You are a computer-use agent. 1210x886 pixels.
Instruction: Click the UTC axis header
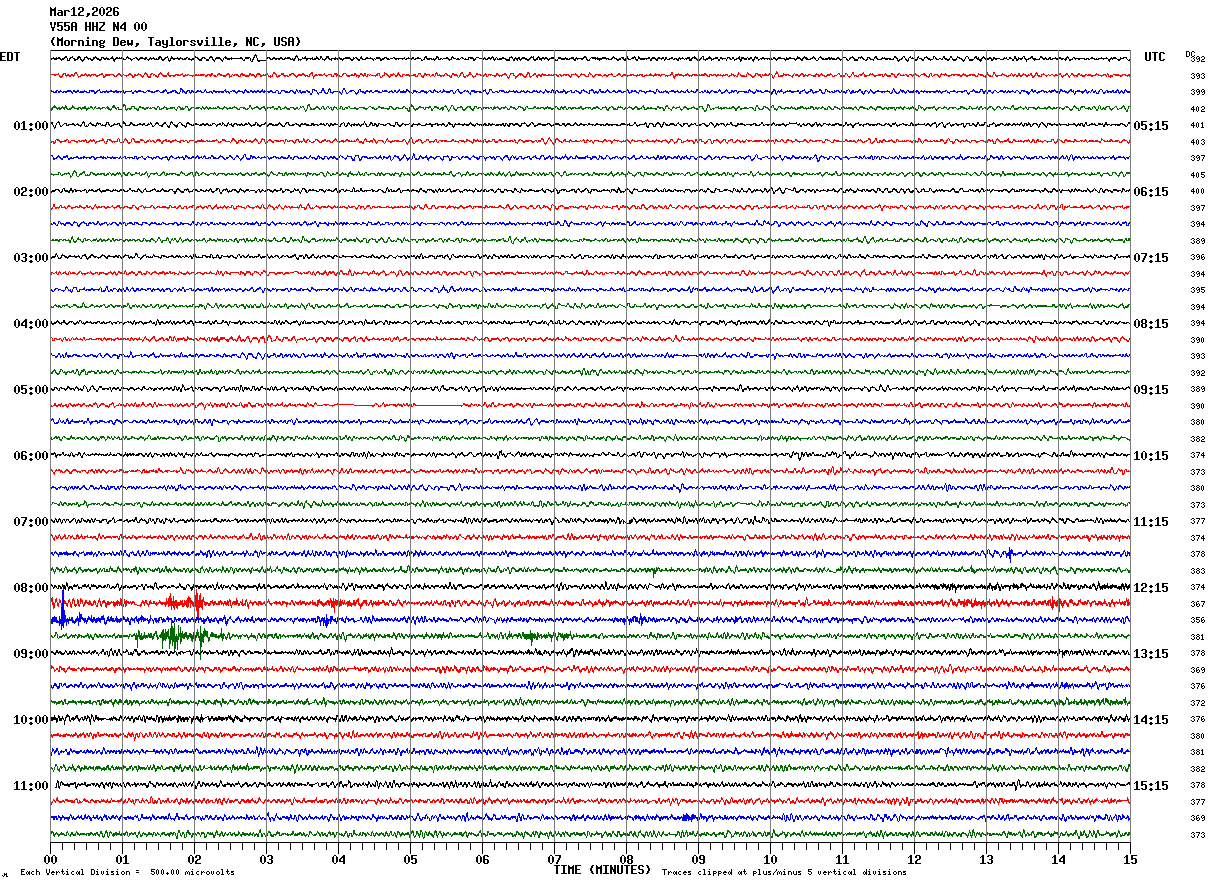(x=1155, y=57)
